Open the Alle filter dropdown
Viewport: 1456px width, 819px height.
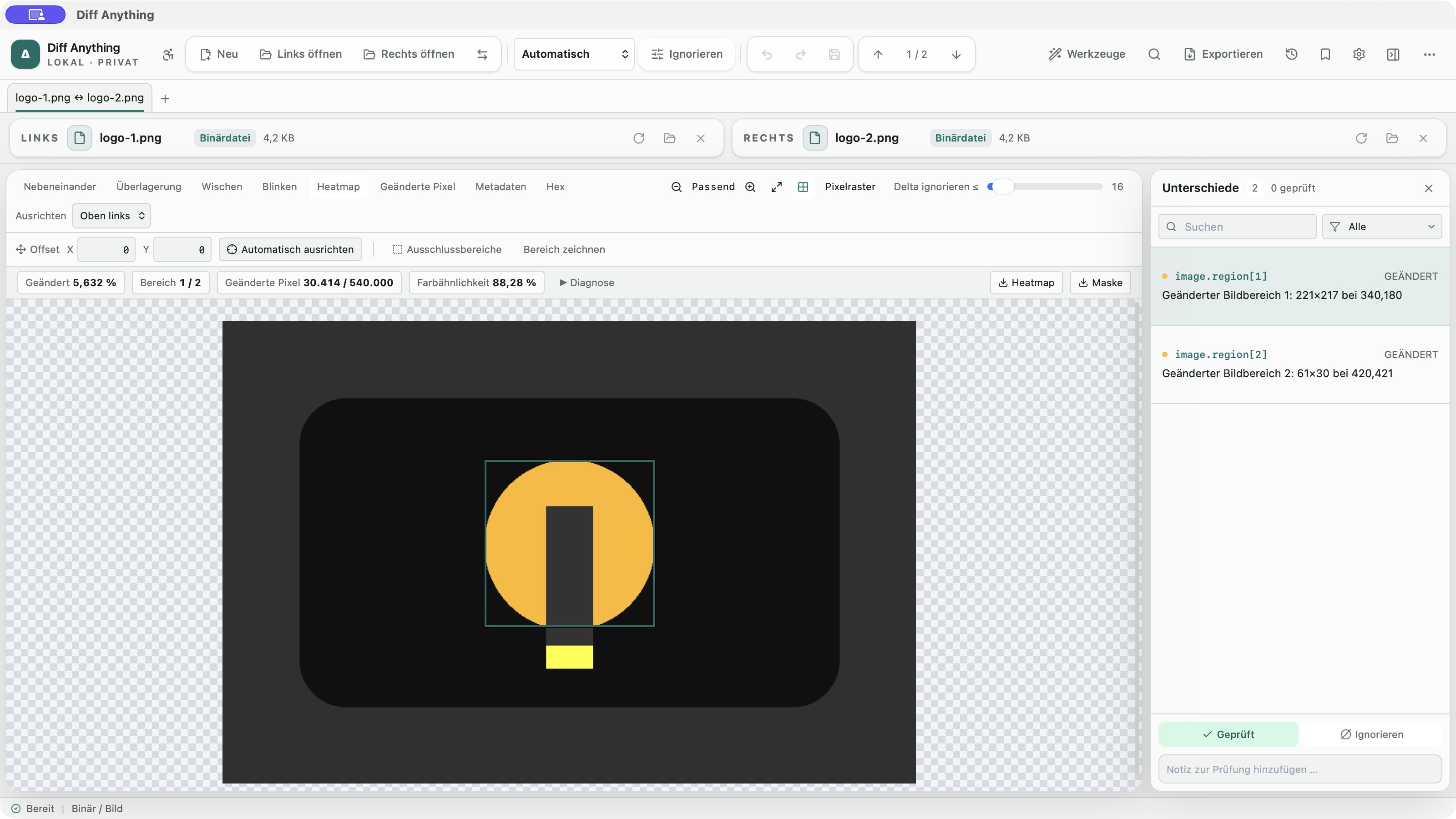(x=1381, y=227)
